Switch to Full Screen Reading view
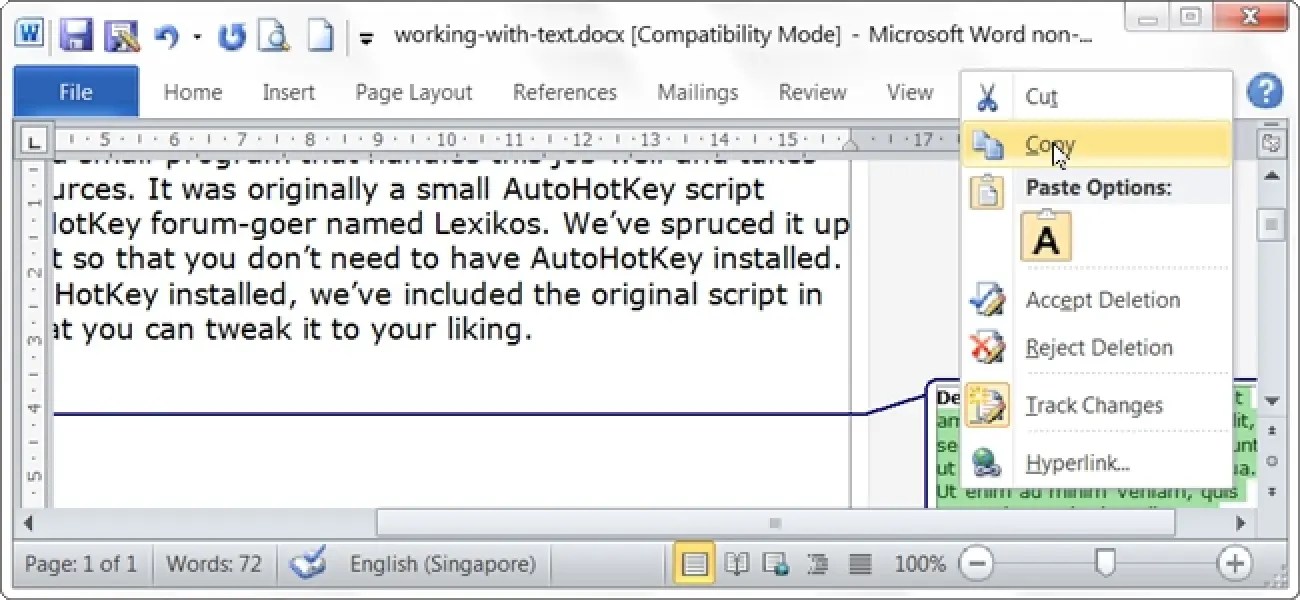This screenshot has width=1300, height=600. [736, 564]
